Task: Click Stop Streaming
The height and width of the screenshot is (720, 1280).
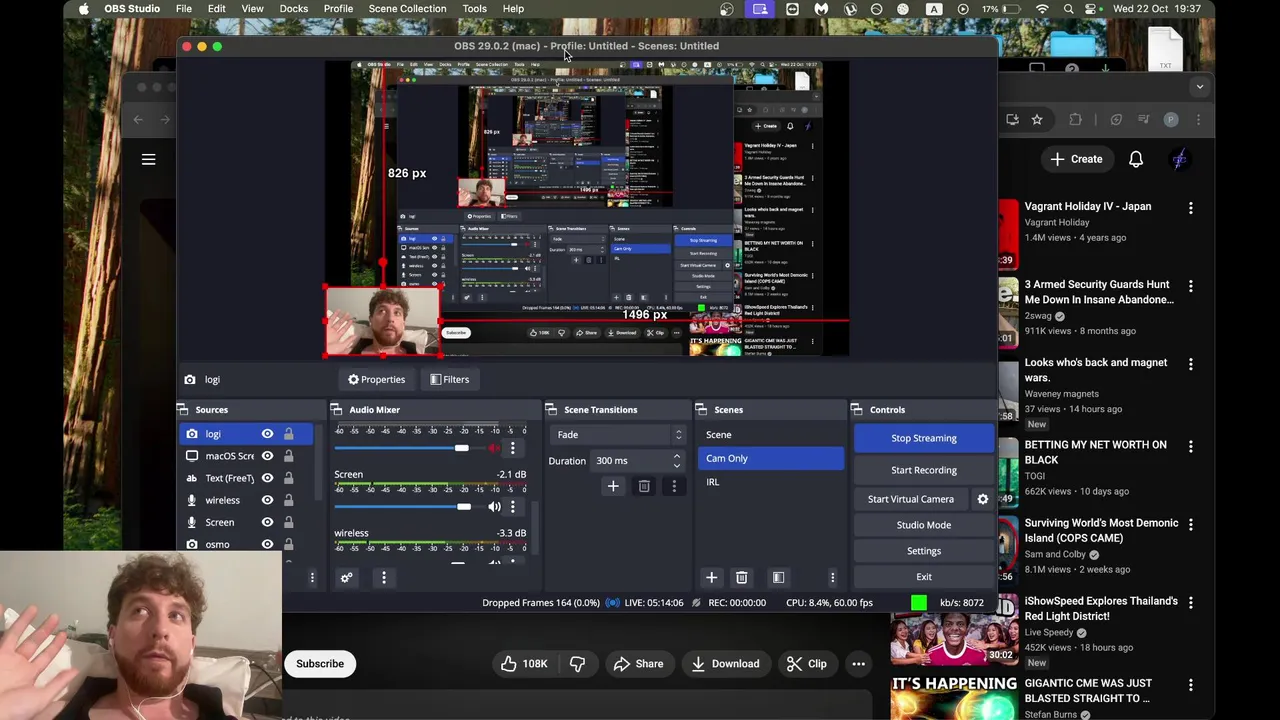Action: (x=924, y=438)
